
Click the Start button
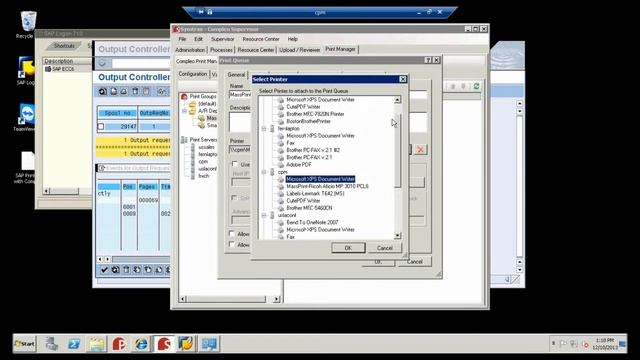[24, 344]
